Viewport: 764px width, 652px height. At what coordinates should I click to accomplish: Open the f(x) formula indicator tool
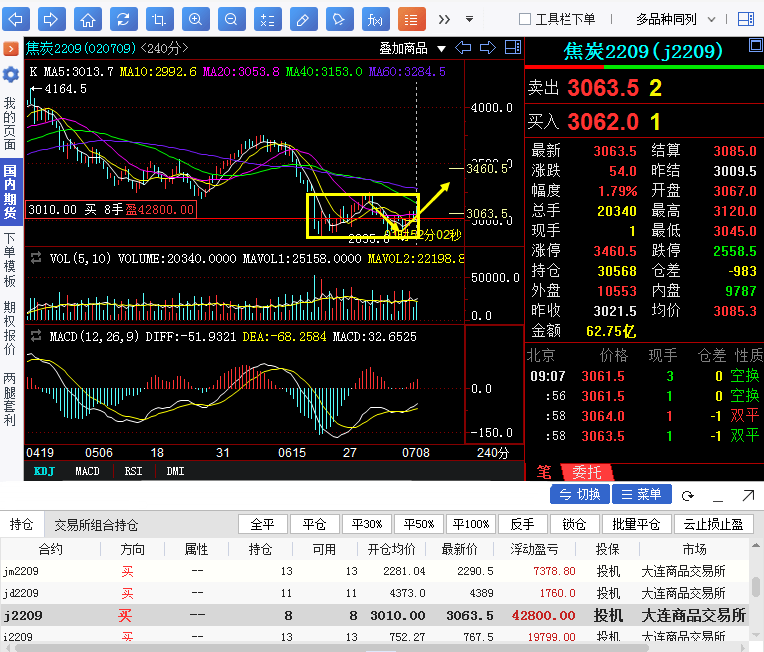click(x=375, y=19)
